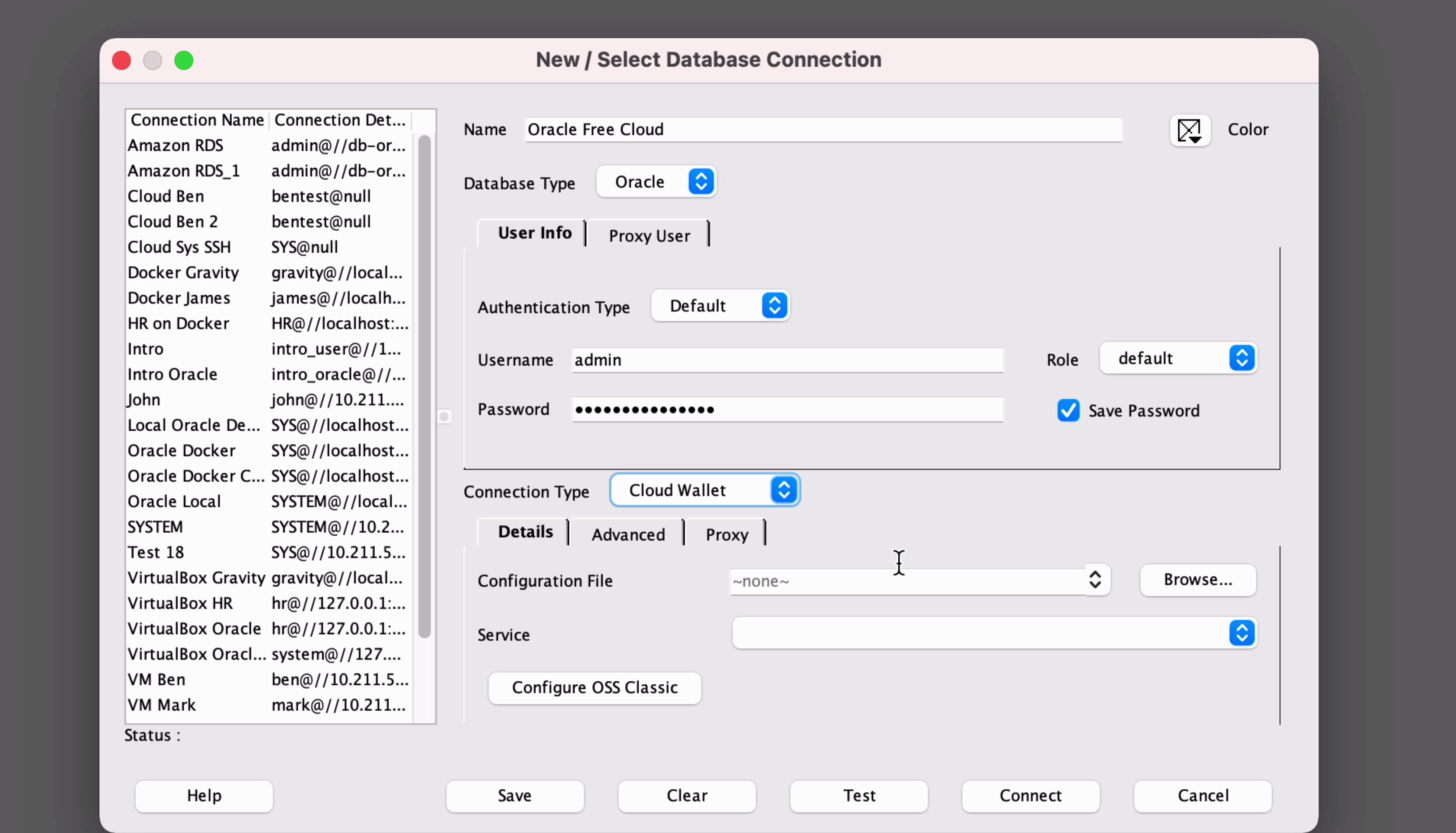Click the Username input field
The image size is (1456, 833).
[787, 360]
